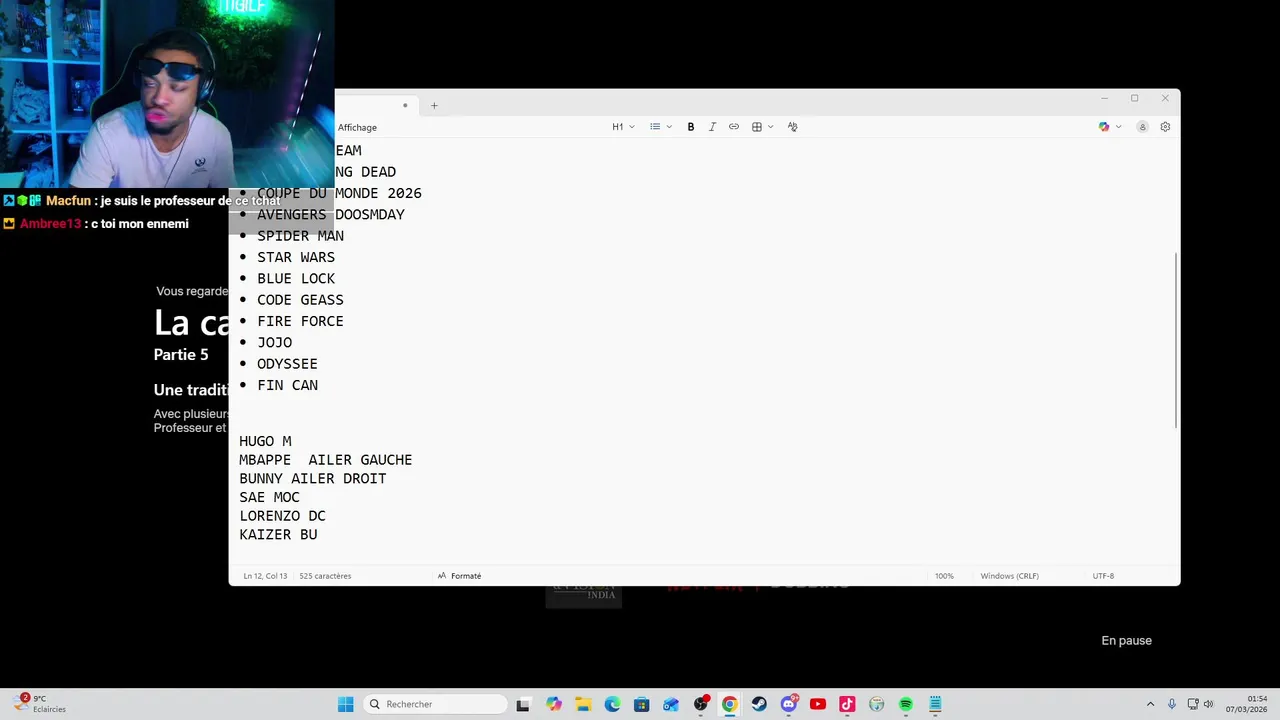Open File Explorer from the taskbar
Screen dimensions: 1280x720
583,704
